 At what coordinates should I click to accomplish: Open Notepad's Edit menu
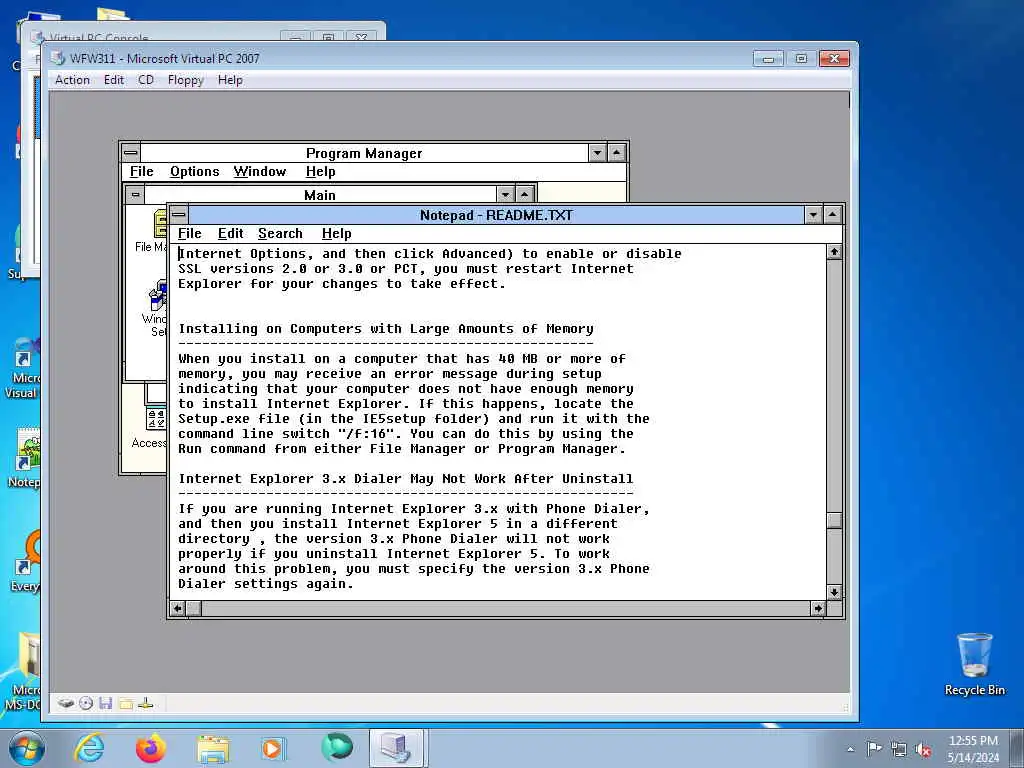[x=231, y=234]
